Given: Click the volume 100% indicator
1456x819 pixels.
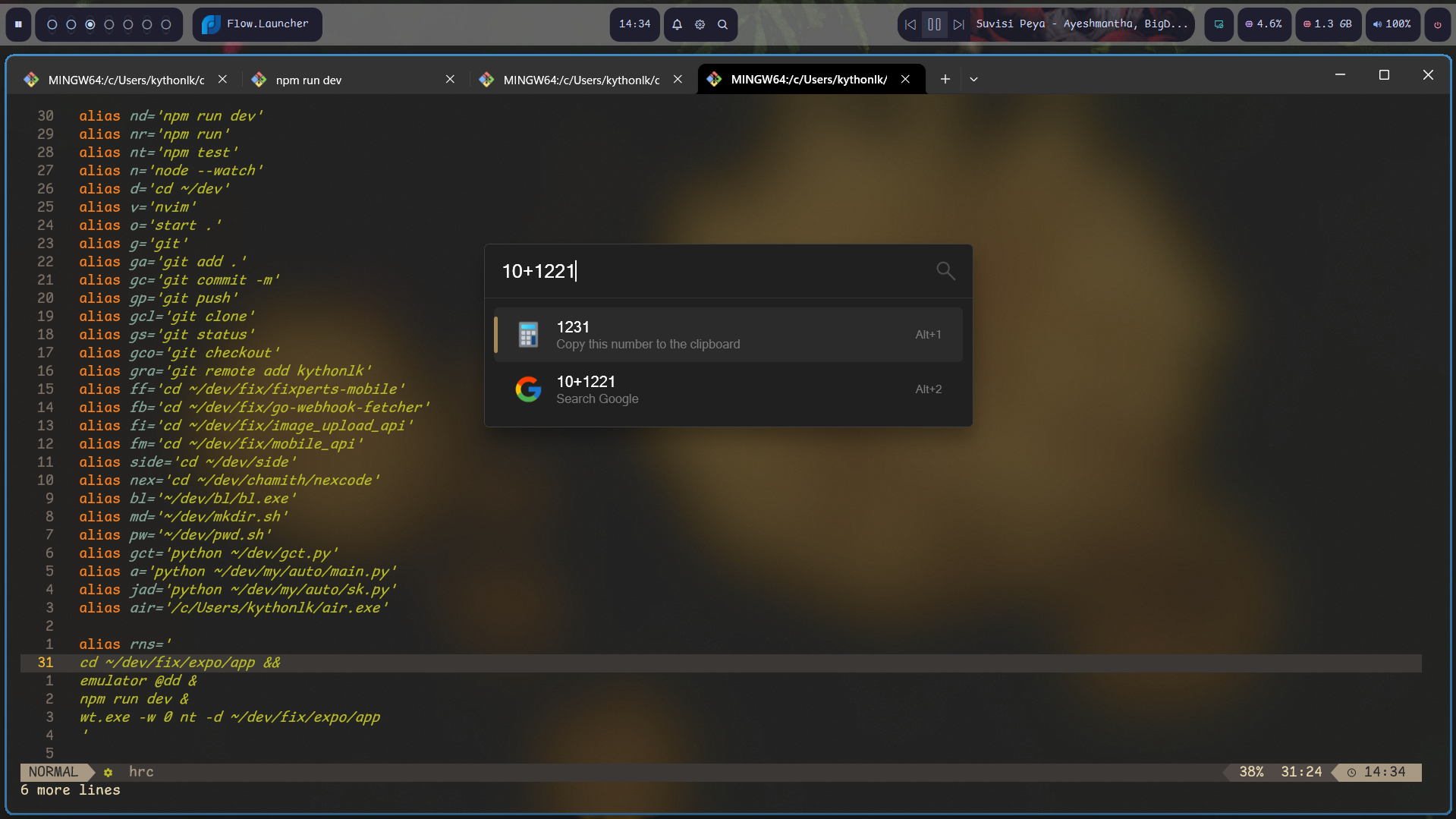Looking at the screenshot, I should [x=1392, y=24].
